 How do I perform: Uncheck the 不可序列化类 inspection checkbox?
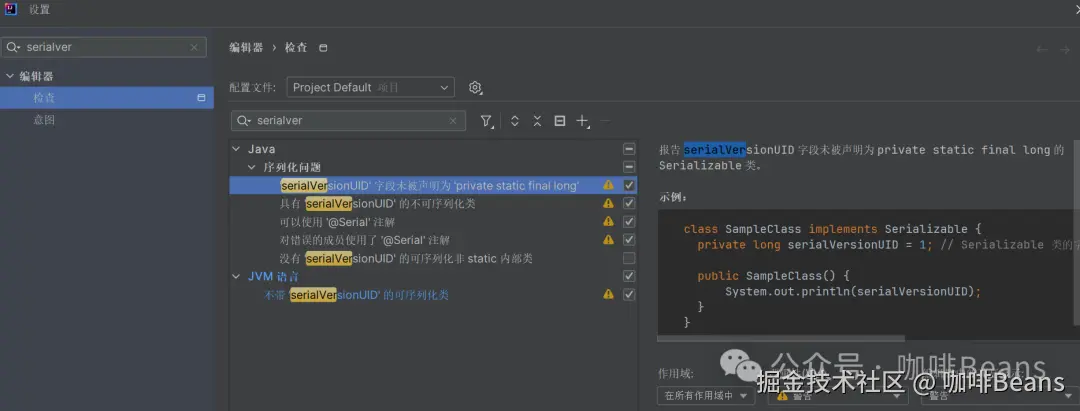(x=629, y=204)
